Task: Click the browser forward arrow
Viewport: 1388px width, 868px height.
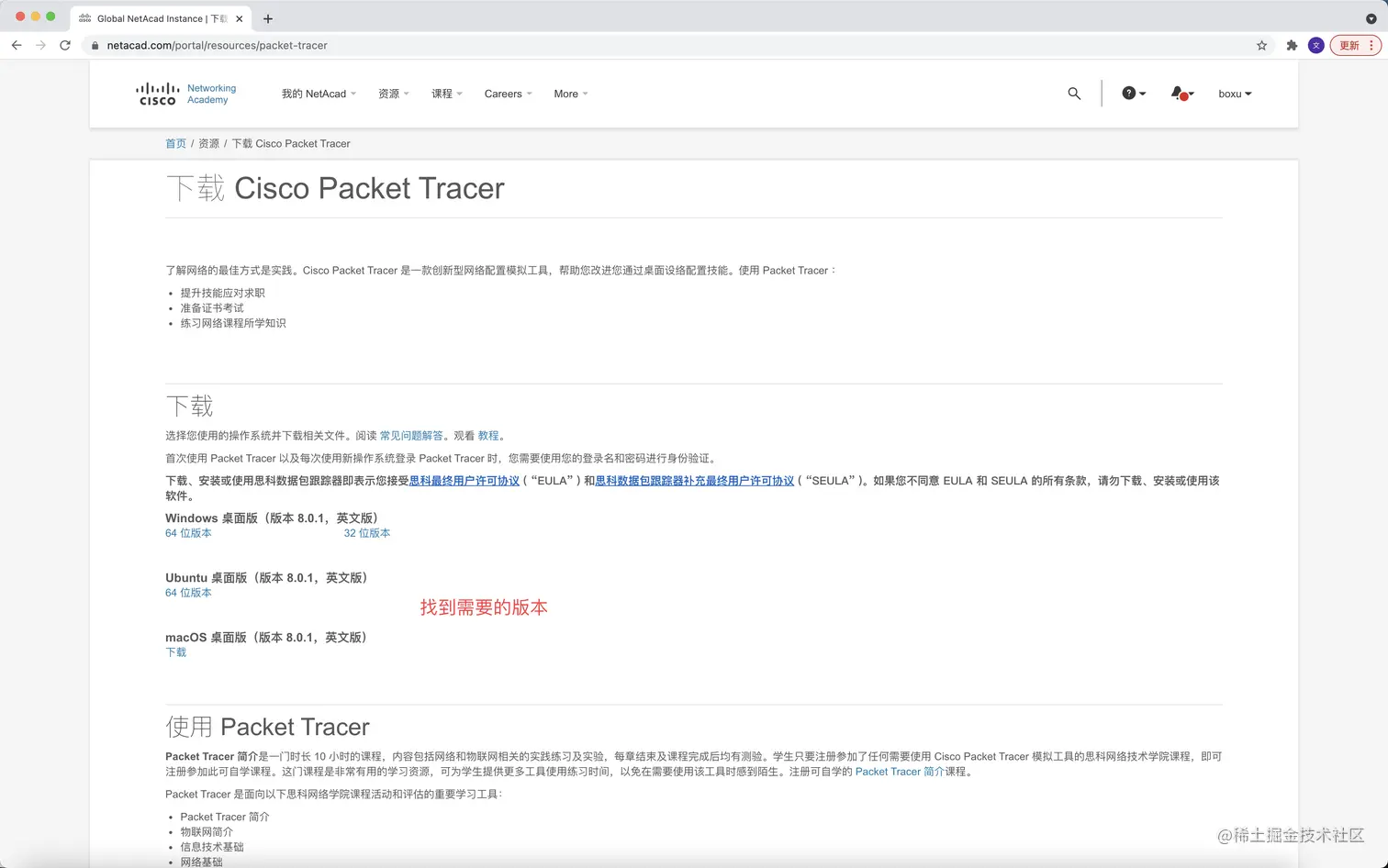Action: coord(40,45)
